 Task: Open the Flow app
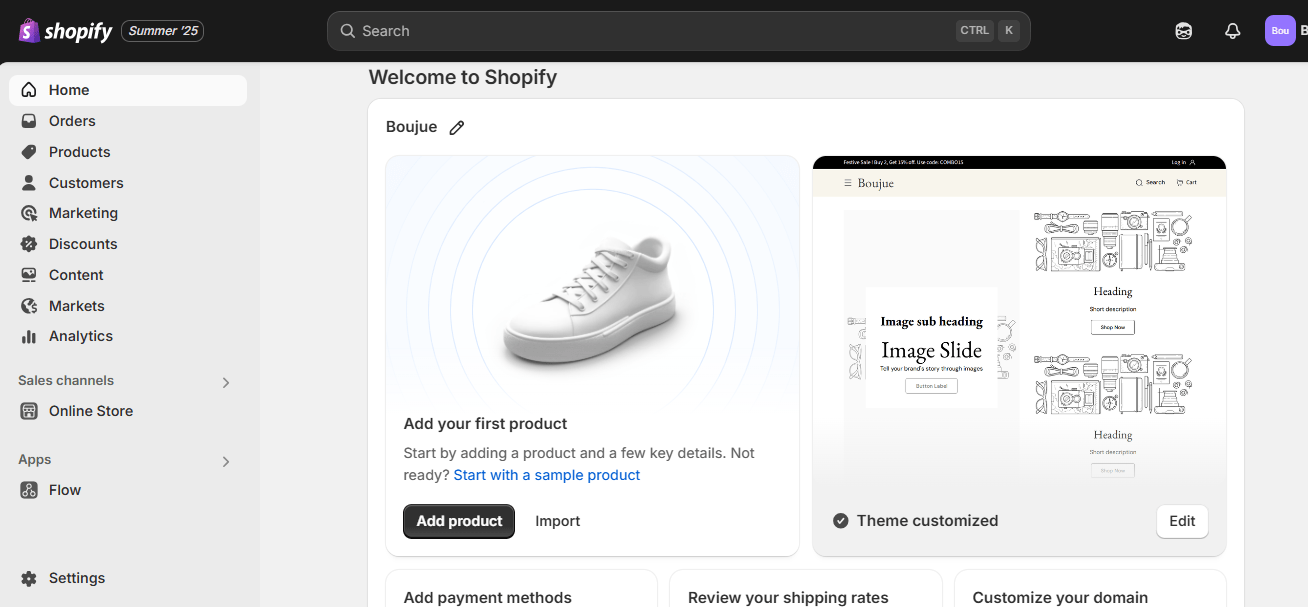[65, 489]
